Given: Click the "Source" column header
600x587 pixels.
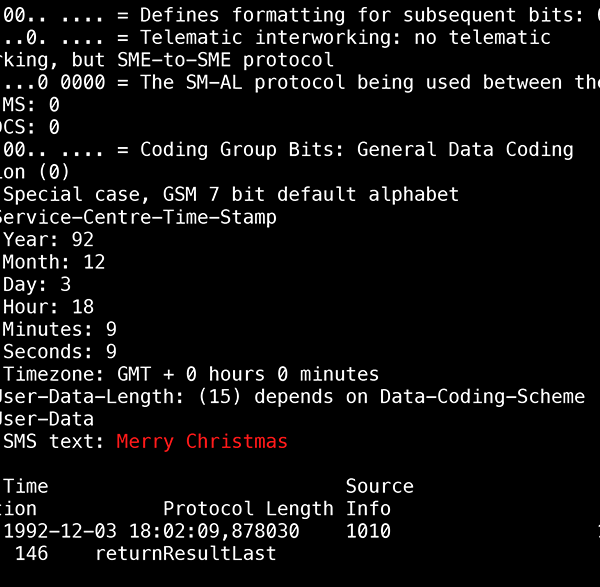Looking at the screenshot, I should [x=379, y=486].
